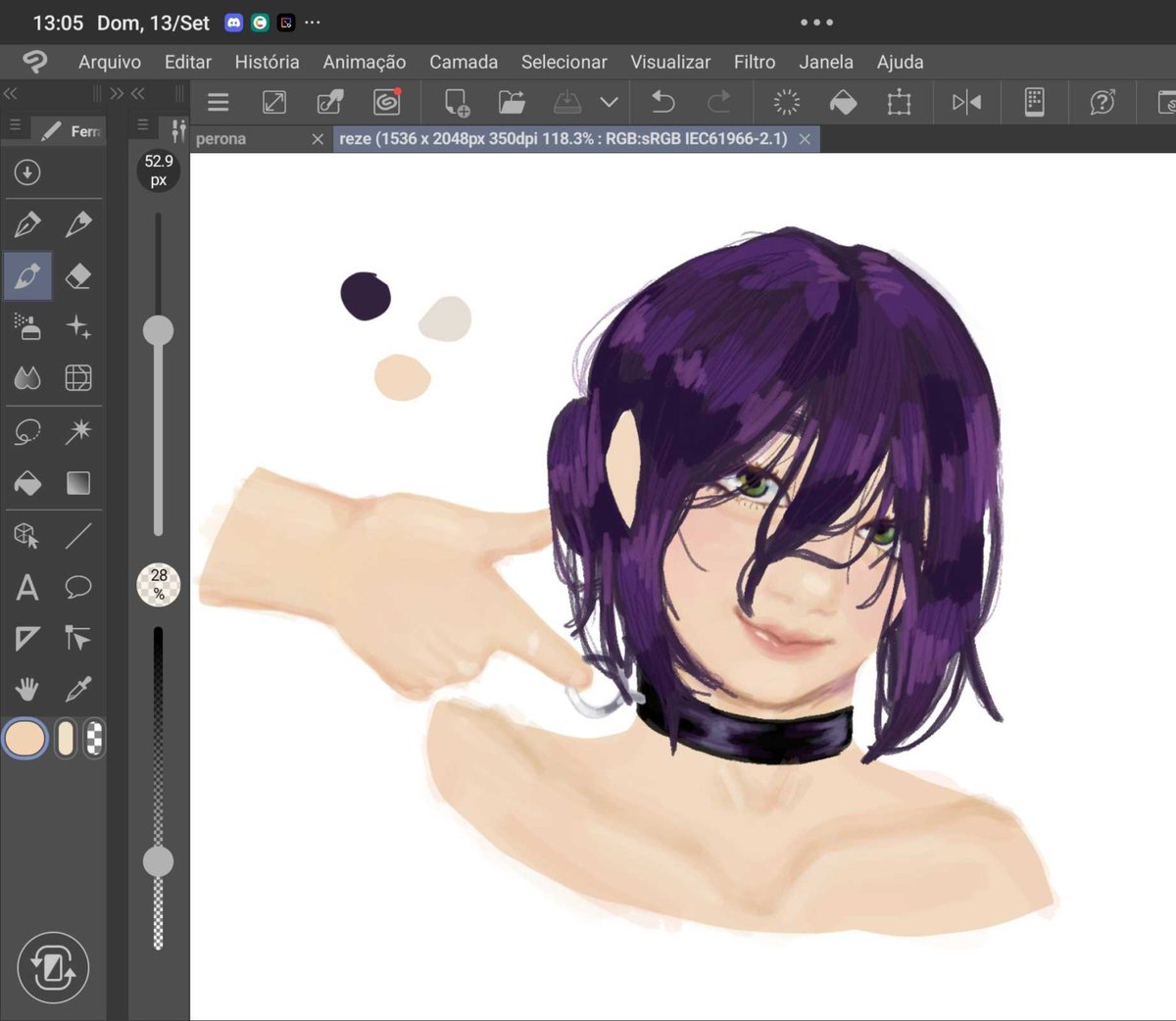Click the Redo arrow
The width and height of the screenshot is (1176, 1021).
coord(719,102)
